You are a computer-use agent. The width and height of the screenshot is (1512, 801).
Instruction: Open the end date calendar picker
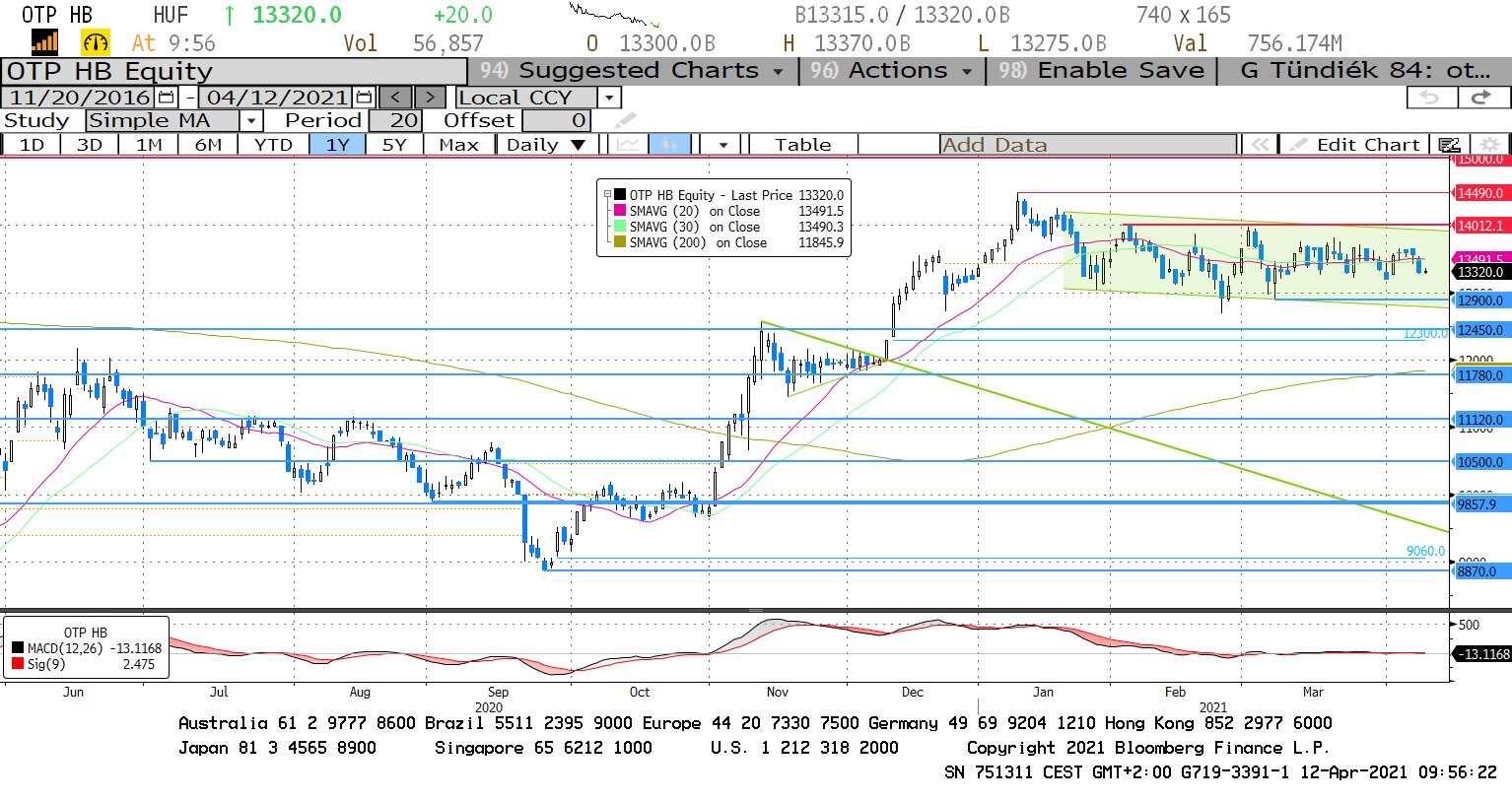click(364, 98)
